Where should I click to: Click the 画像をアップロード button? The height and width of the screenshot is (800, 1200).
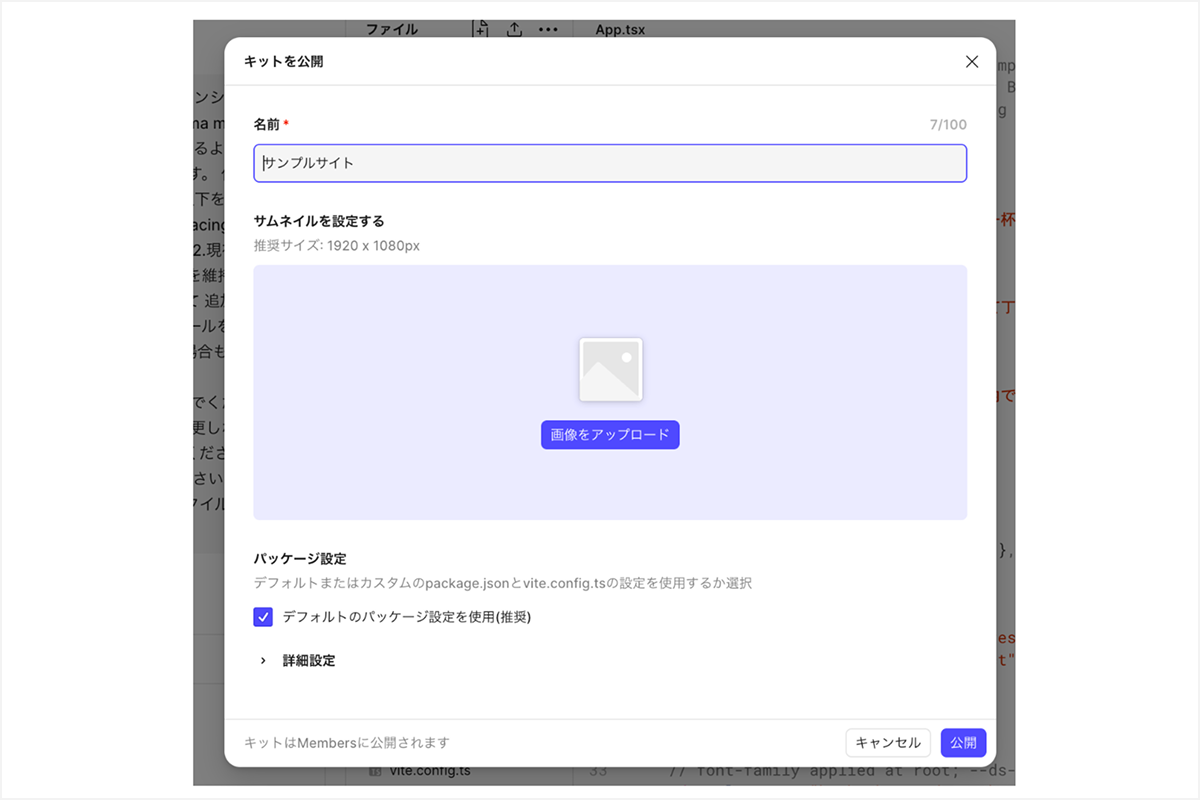(610, 435)
